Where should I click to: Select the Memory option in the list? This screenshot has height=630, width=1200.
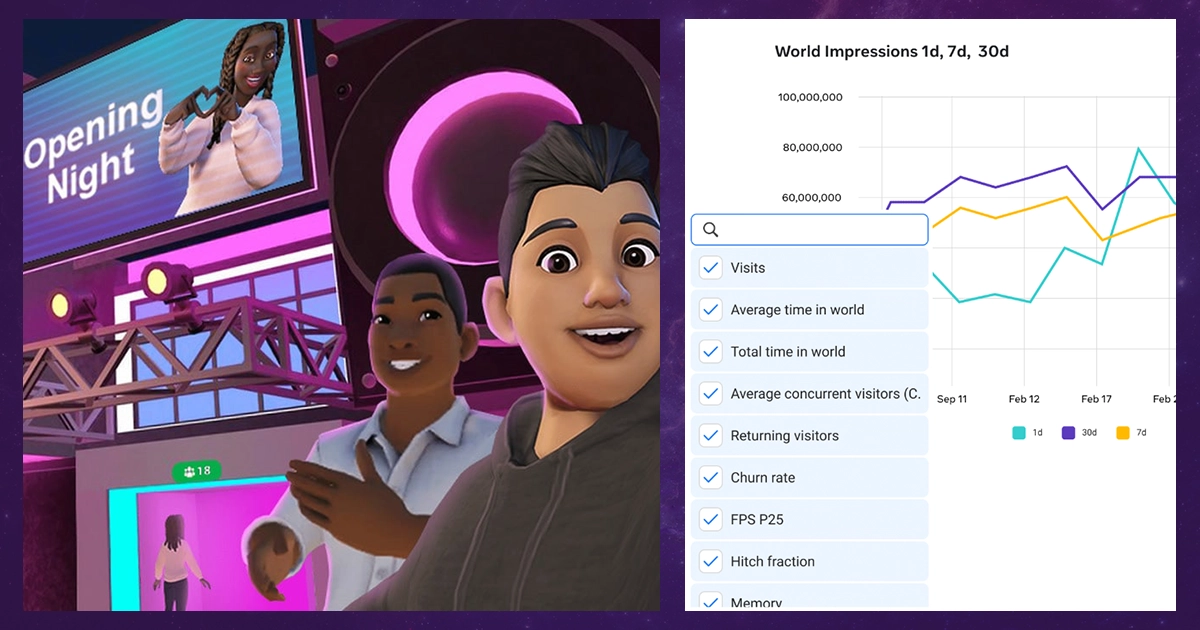[756, 602]
